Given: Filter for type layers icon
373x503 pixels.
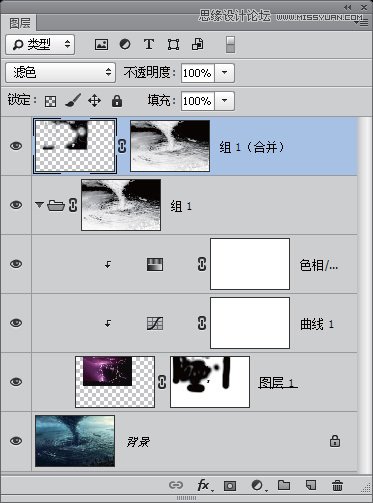Looking at the screenshot, I should click(149, 44).
